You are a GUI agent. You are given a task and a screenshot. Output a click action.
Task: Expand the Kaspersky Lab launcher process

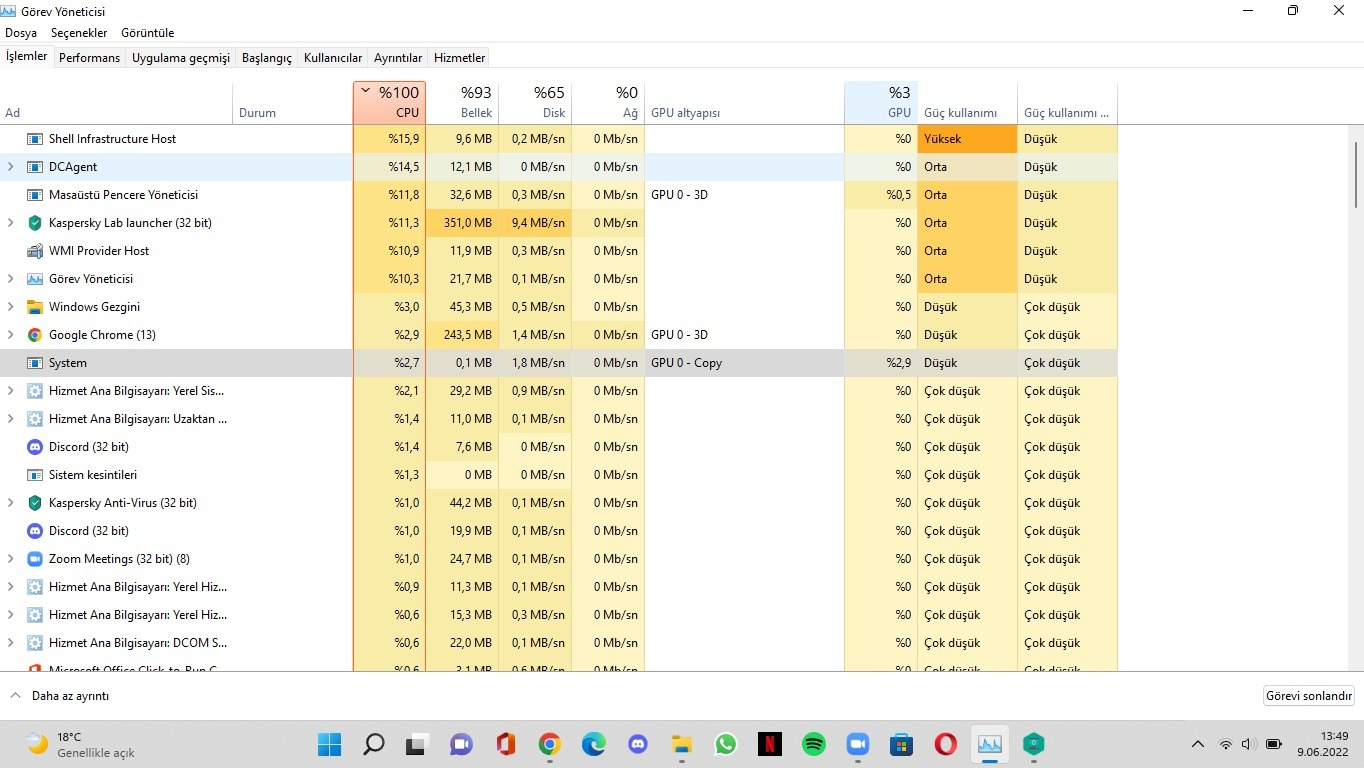(x=11, y=223)
